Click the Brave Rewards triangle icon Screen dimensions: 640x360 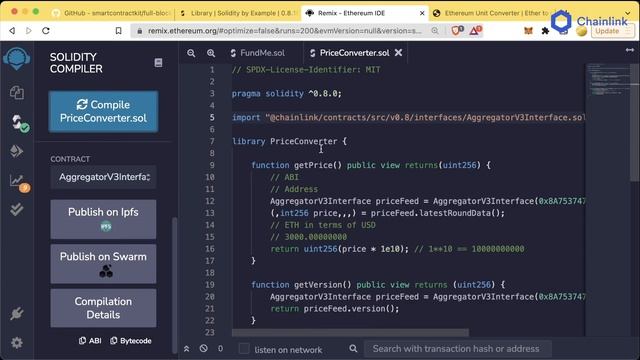(476, 30)
